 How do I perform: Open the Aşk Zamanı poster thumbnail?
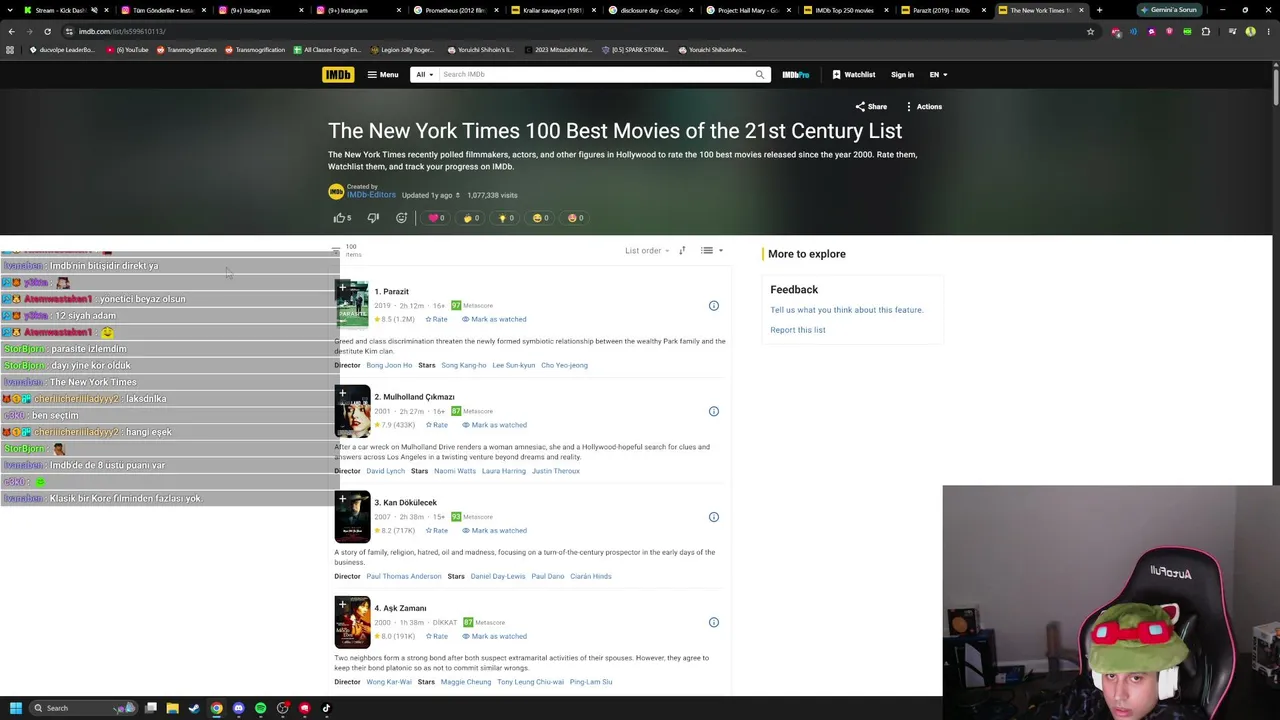[x=352, y=622]
